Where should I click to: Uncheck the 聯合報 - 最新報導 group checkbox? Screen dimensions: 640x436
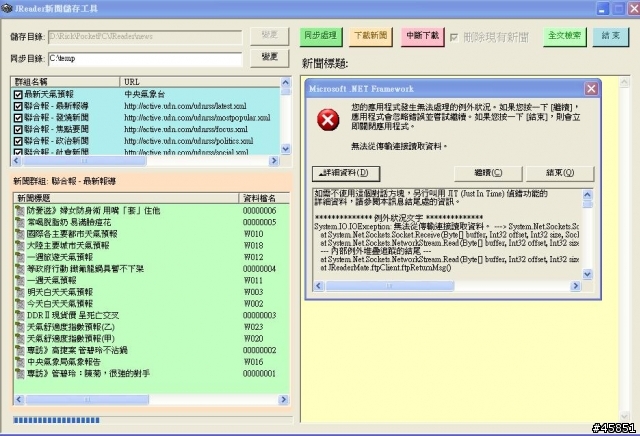click(x=18, y=106)
